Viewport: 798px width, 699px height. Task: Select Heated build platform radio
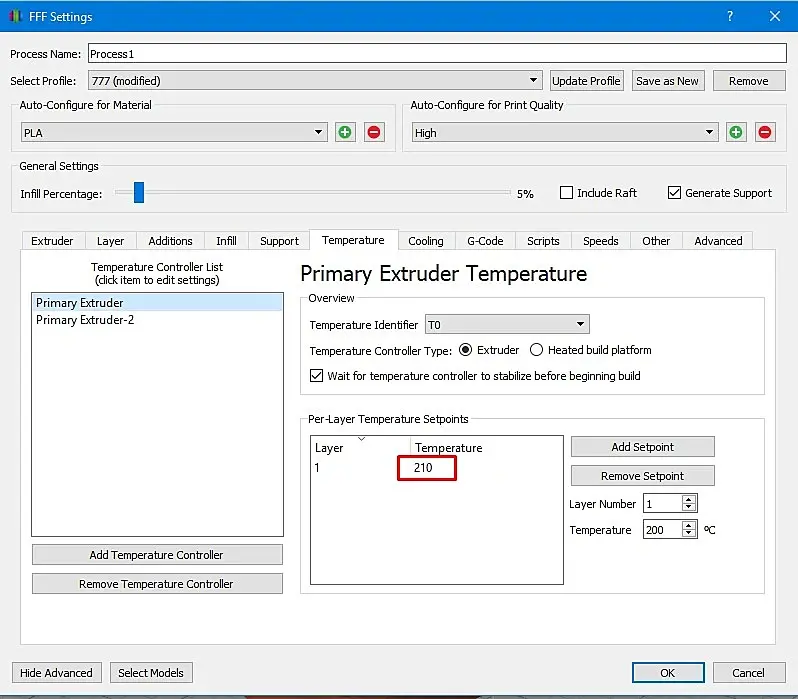click(536, 350)
